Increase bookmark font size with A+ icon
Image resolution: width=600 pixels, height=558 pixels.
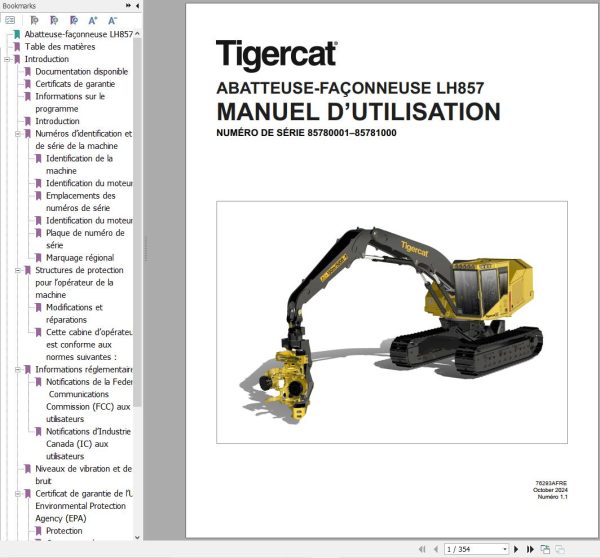pyautogui.click(x=93, y=20)
